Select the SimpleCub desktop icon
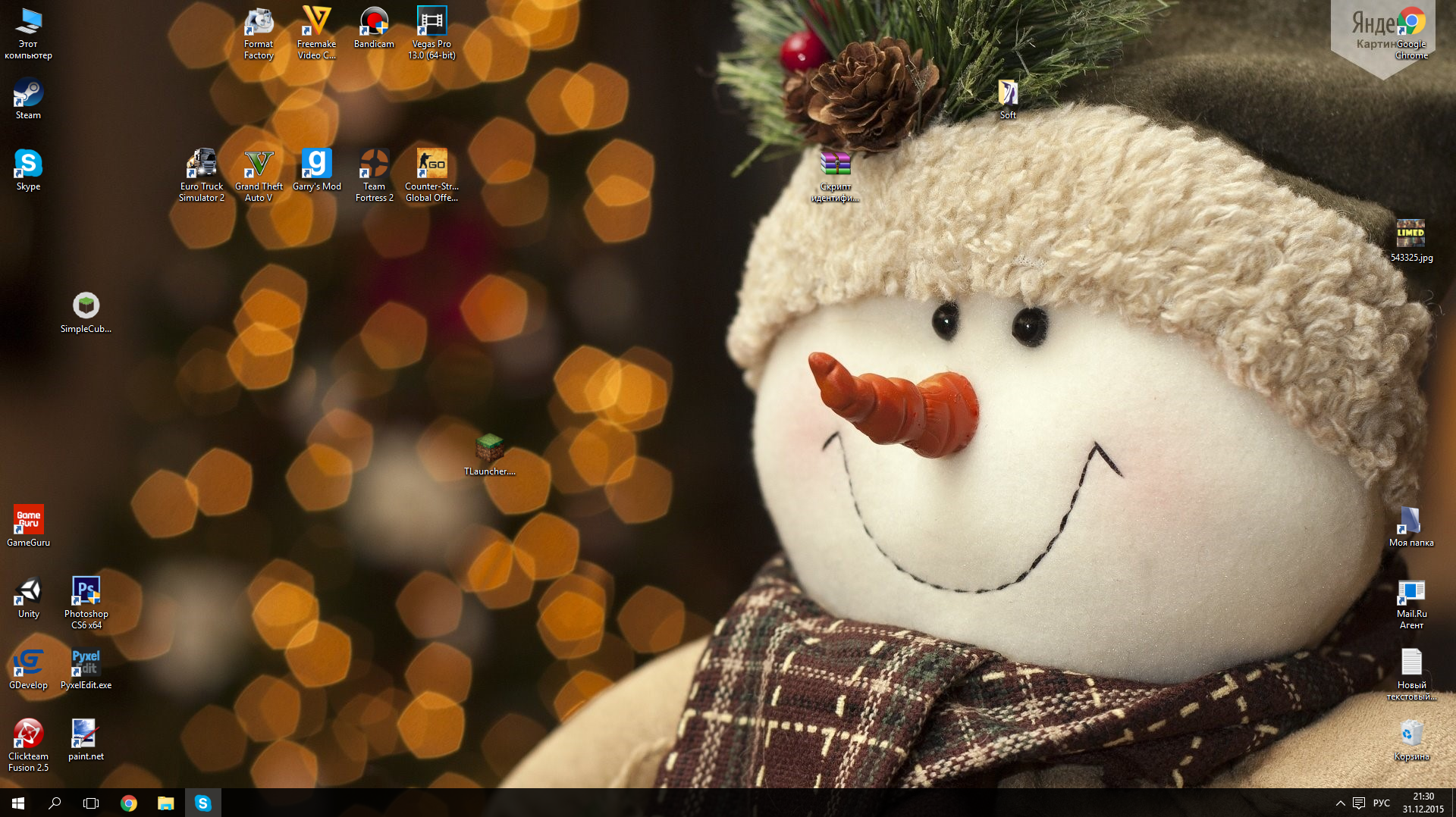 tap(86, 313)
